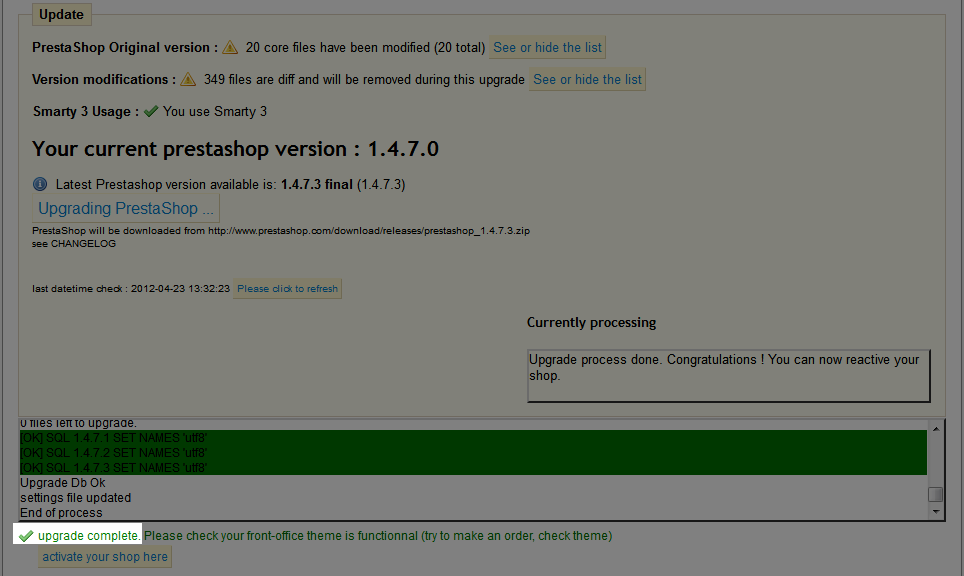Click the Update section legend
This screenshot has width=964, height=576.
[62, 15]
